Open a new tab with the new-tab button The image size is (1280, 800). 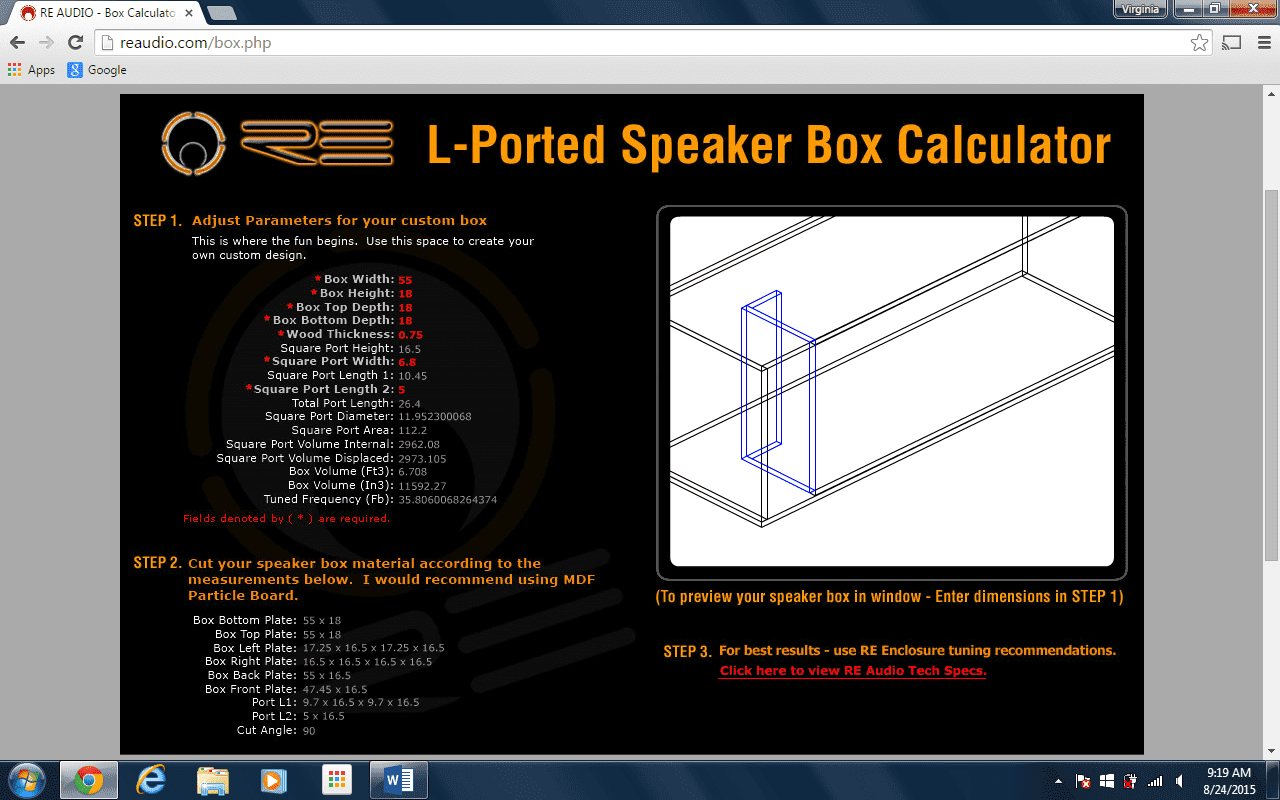[x=221, y=13]
